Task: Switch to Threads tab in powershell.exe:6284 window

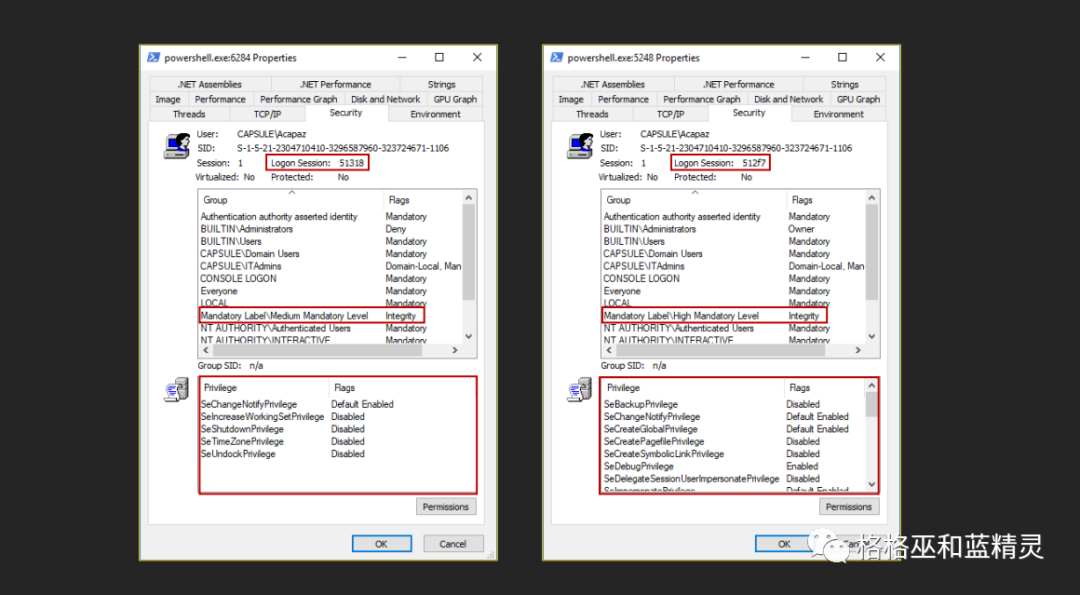Action: (189, 114)
